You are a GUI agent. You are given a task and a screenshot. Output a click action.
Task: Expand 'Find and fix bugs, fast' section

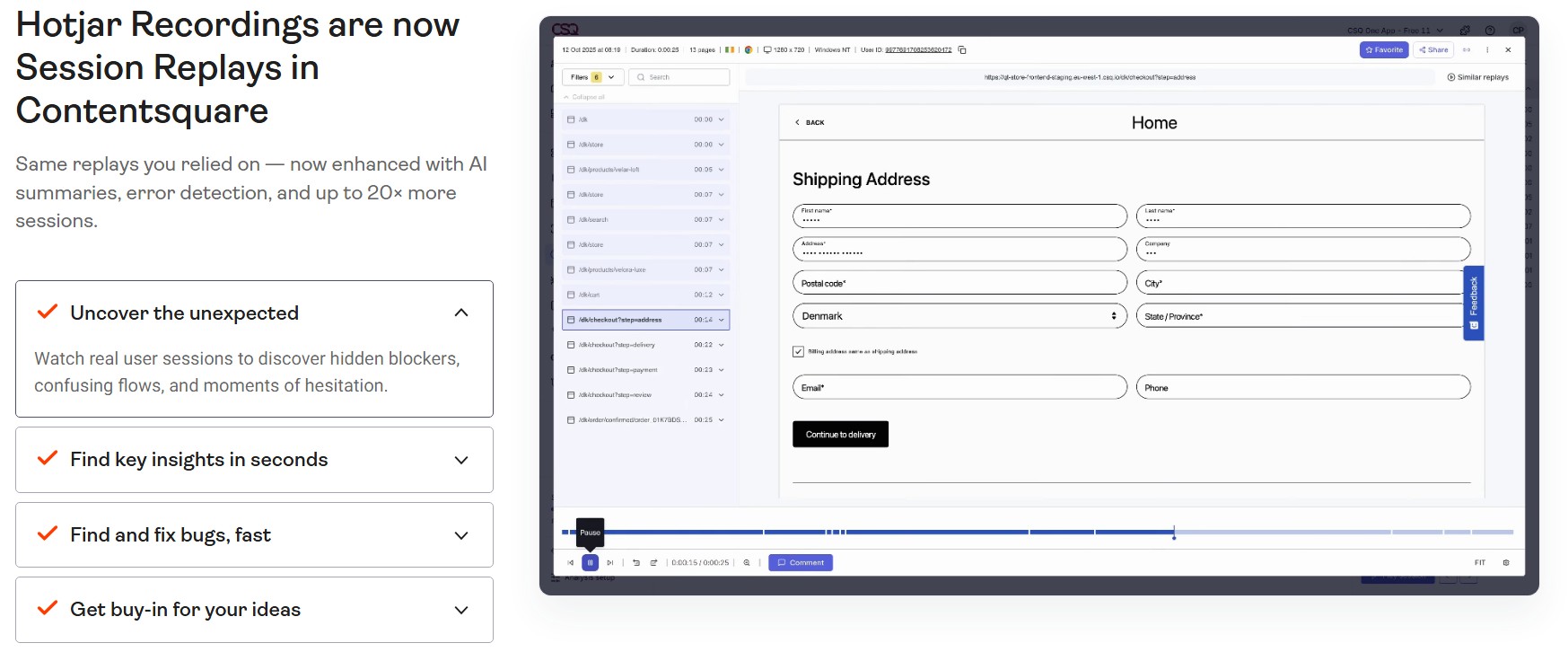pyautogui.click(x=461, y=535)
